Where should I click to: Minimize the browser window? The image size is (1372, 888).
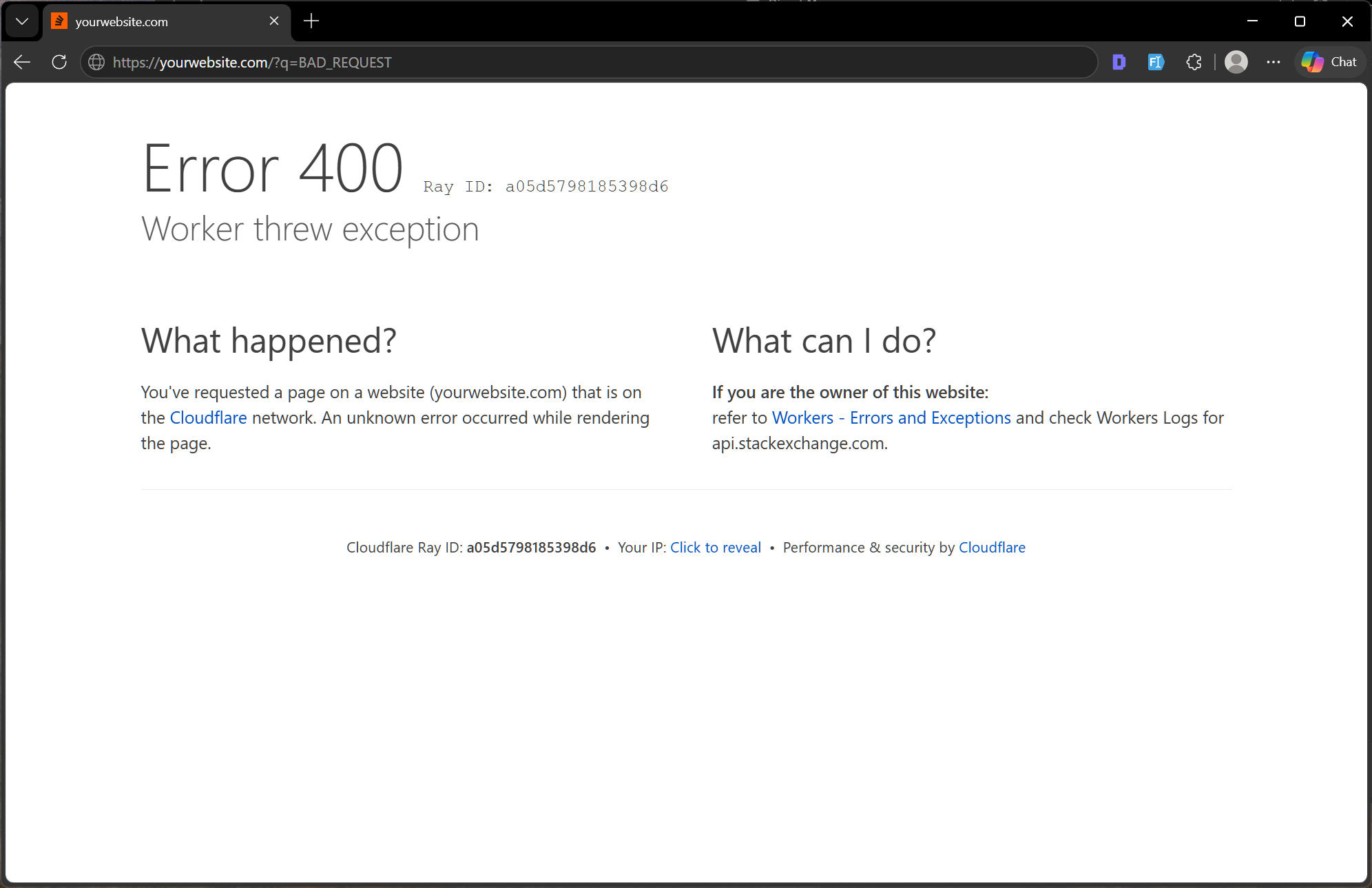(1253, 21)
